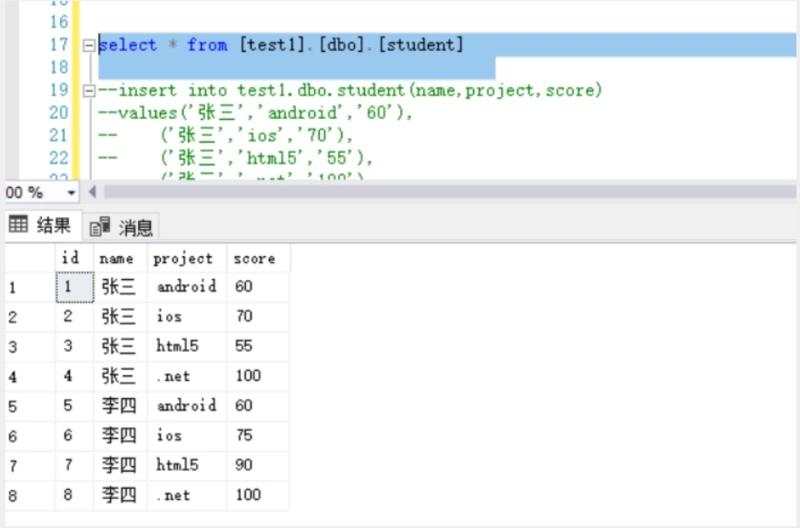The width and height of the screenshot is (800, 528).
Task: Click the select keyword on line 17
Action: point(128,45)
